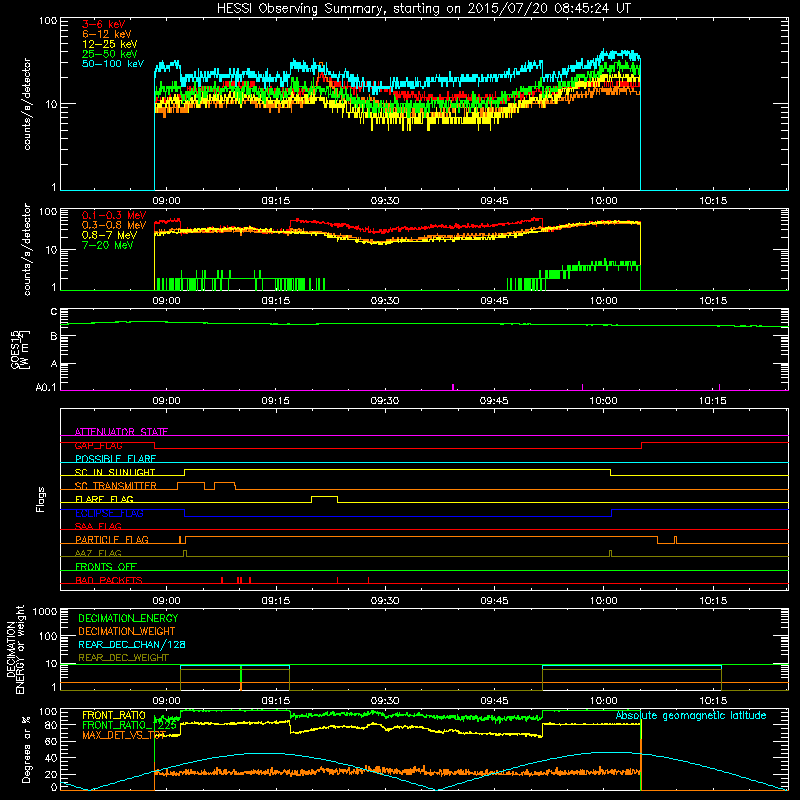
Task: Select the 7-20 MeV legend label
Action: point(107,245)
